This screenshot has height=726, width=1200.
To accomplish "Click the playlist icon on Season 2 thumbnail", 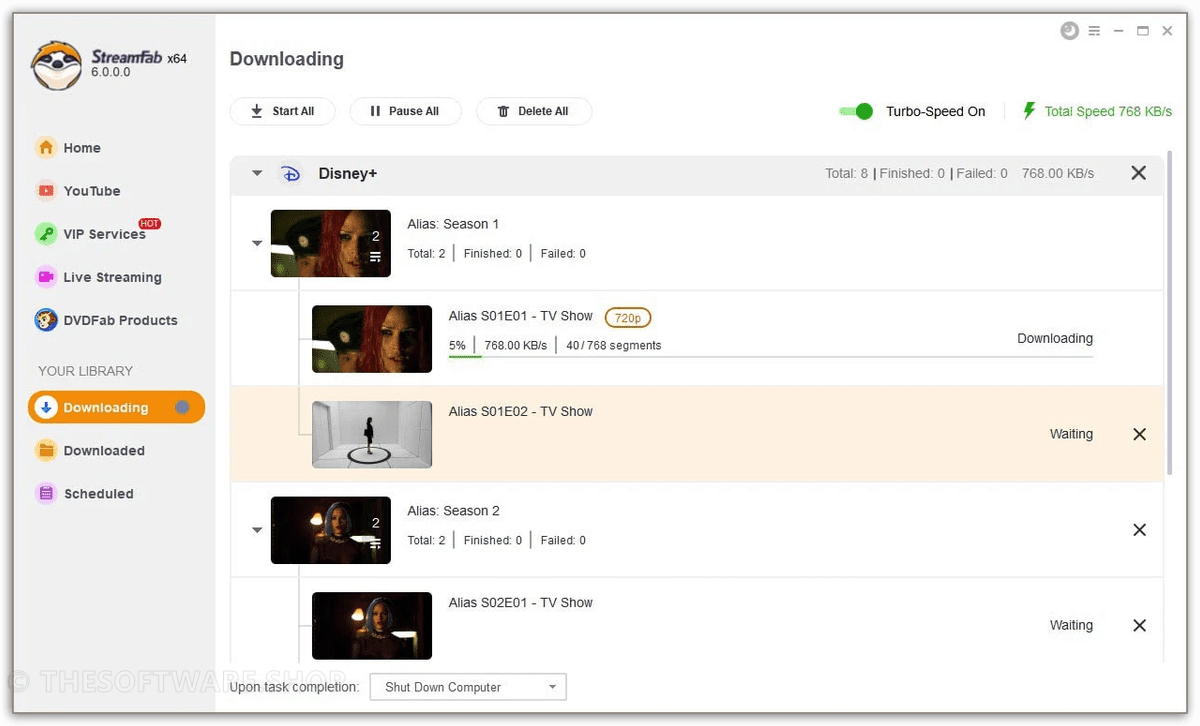I will click(x=375, y=544).
